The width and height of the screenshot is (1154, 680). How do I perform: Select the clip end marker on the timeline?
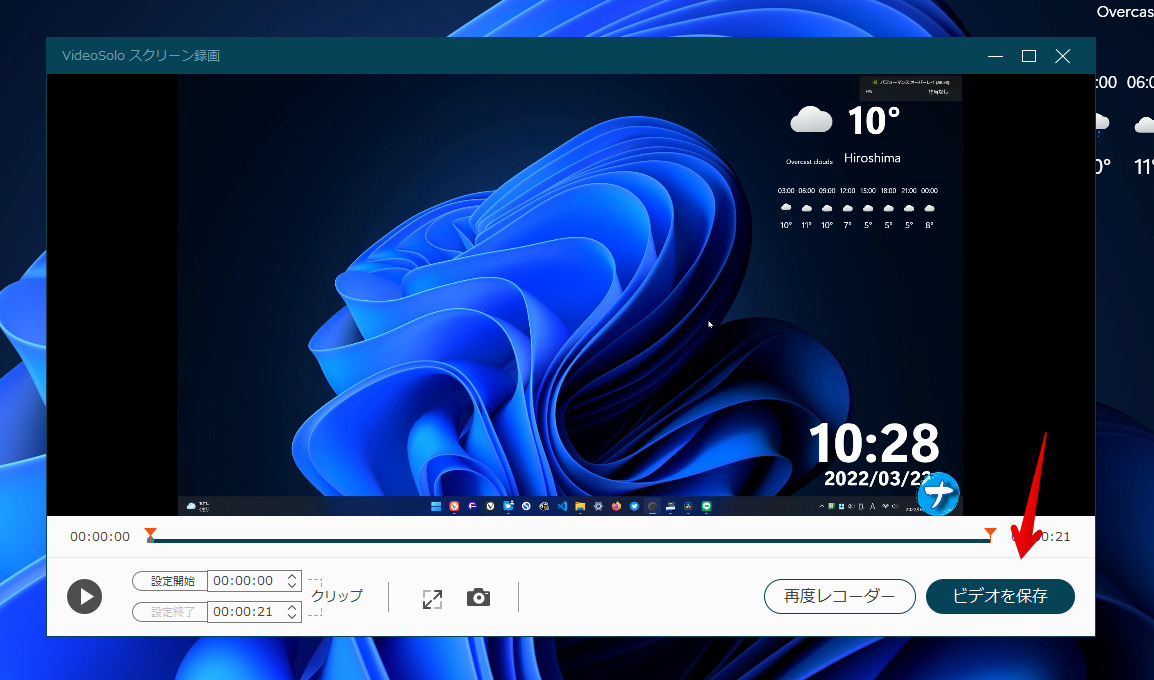coord(991,534)
